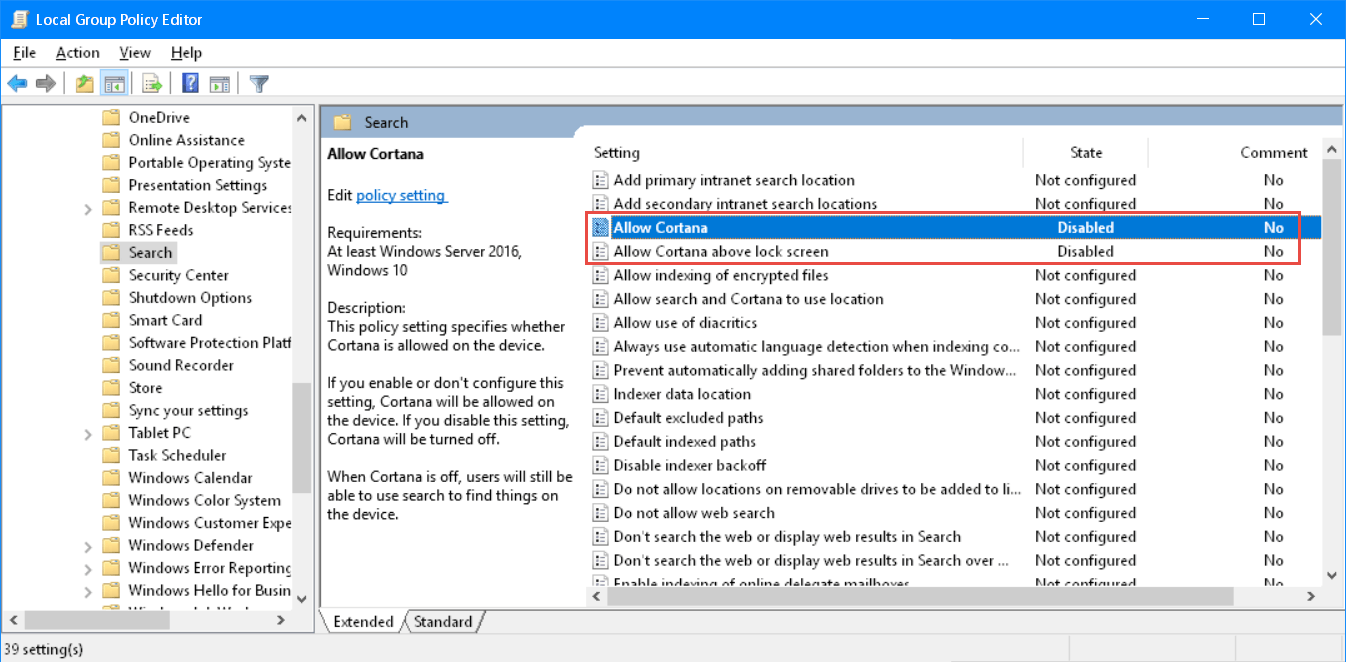
Task: Click the folder icon next to Windows Calendar
Action: [x=111, y=478]
